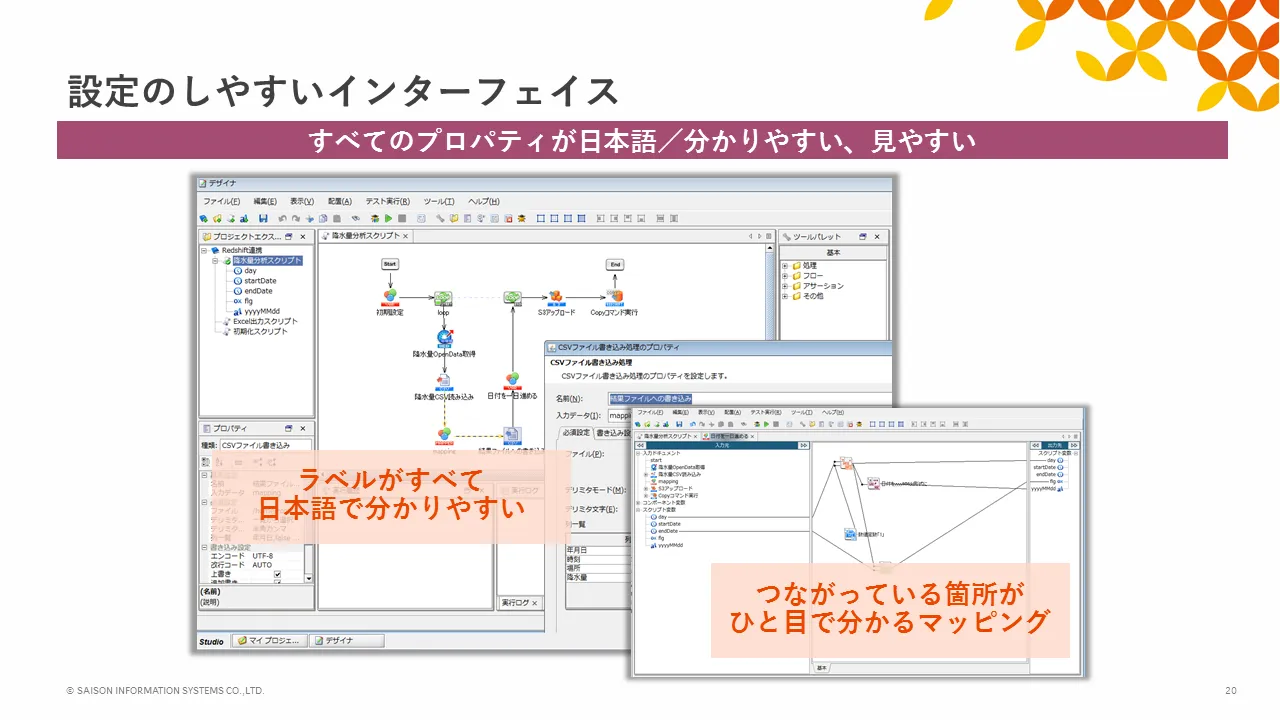This screenshot has width=1280, height=720.
Task: Expand the アサーション folder in Tool Palette
Action: click(786, 286)
